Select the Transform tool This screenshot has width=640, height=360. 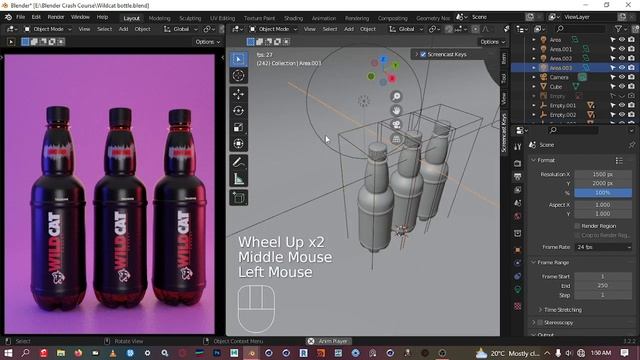238,144
